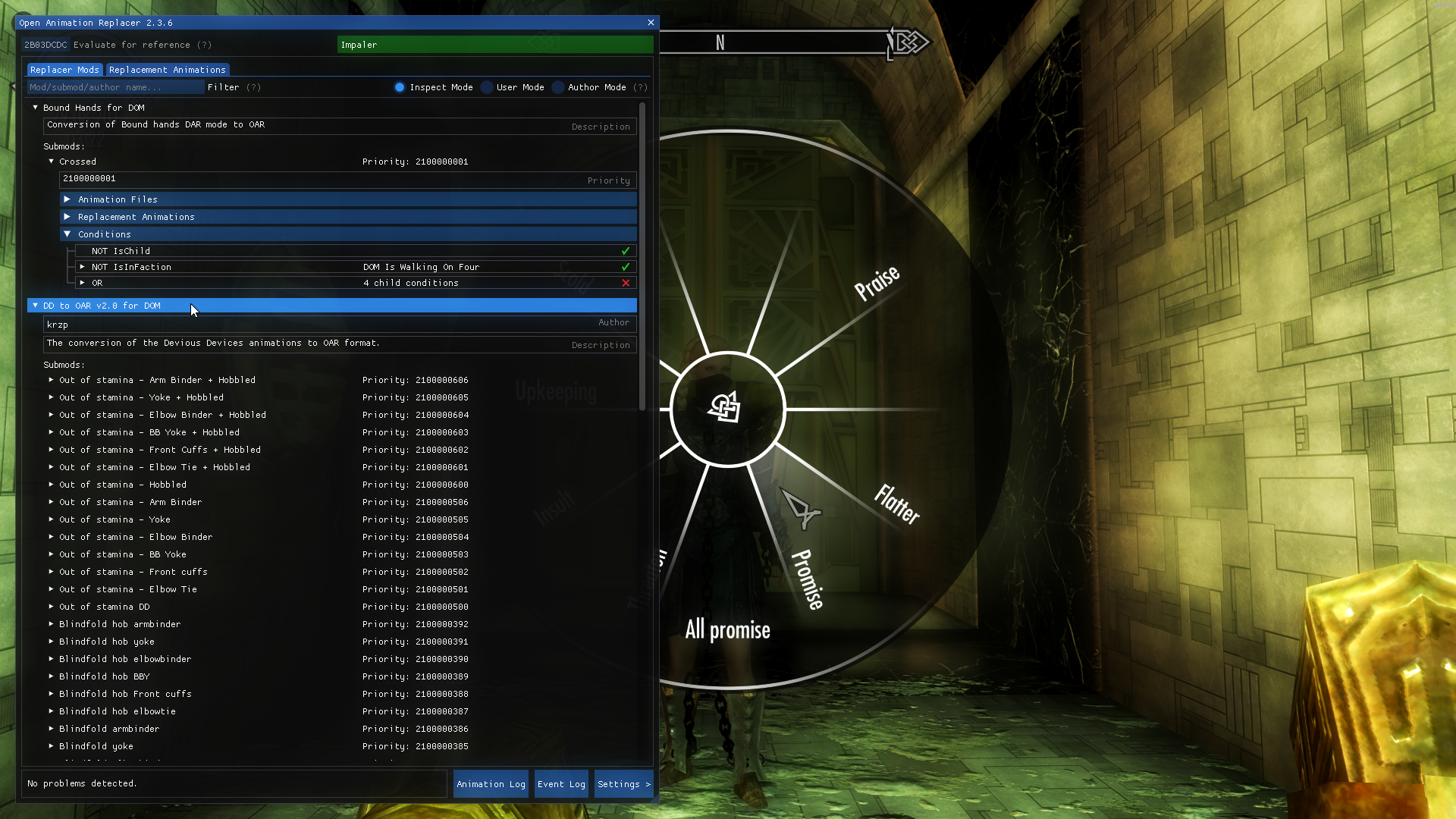This screenshot has height=819, width=1456.
Task: Click the krzp author field
Action: [x=340, y=324]
